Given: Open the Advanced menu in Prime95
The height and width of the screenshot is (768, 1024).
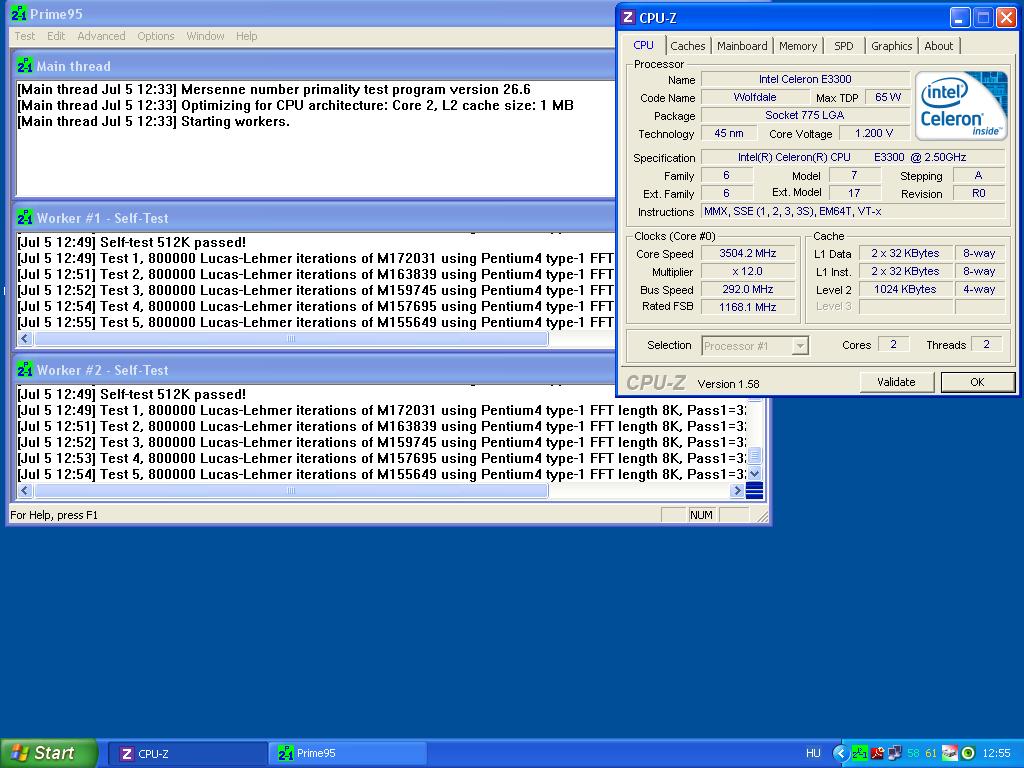Looking at the screenshot, I should (101, 36).
